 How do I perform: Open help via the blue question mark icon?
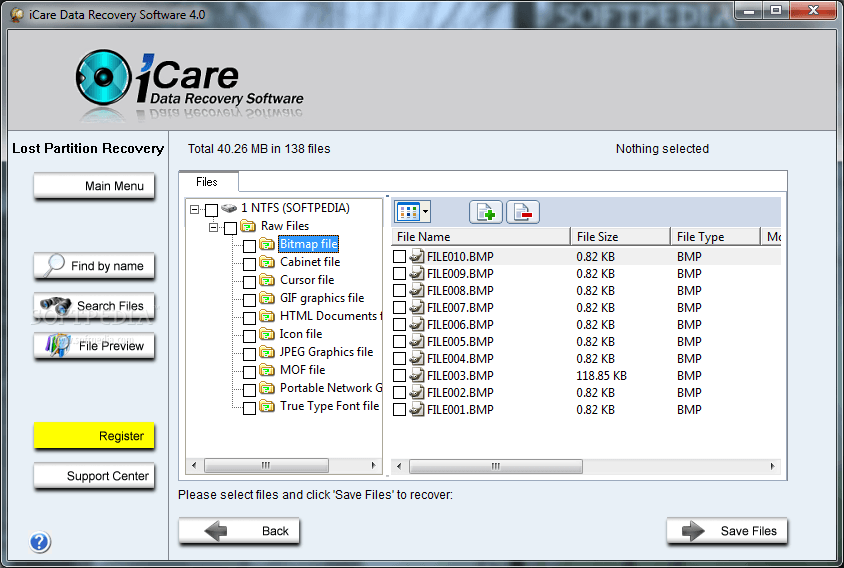point(40,542)
